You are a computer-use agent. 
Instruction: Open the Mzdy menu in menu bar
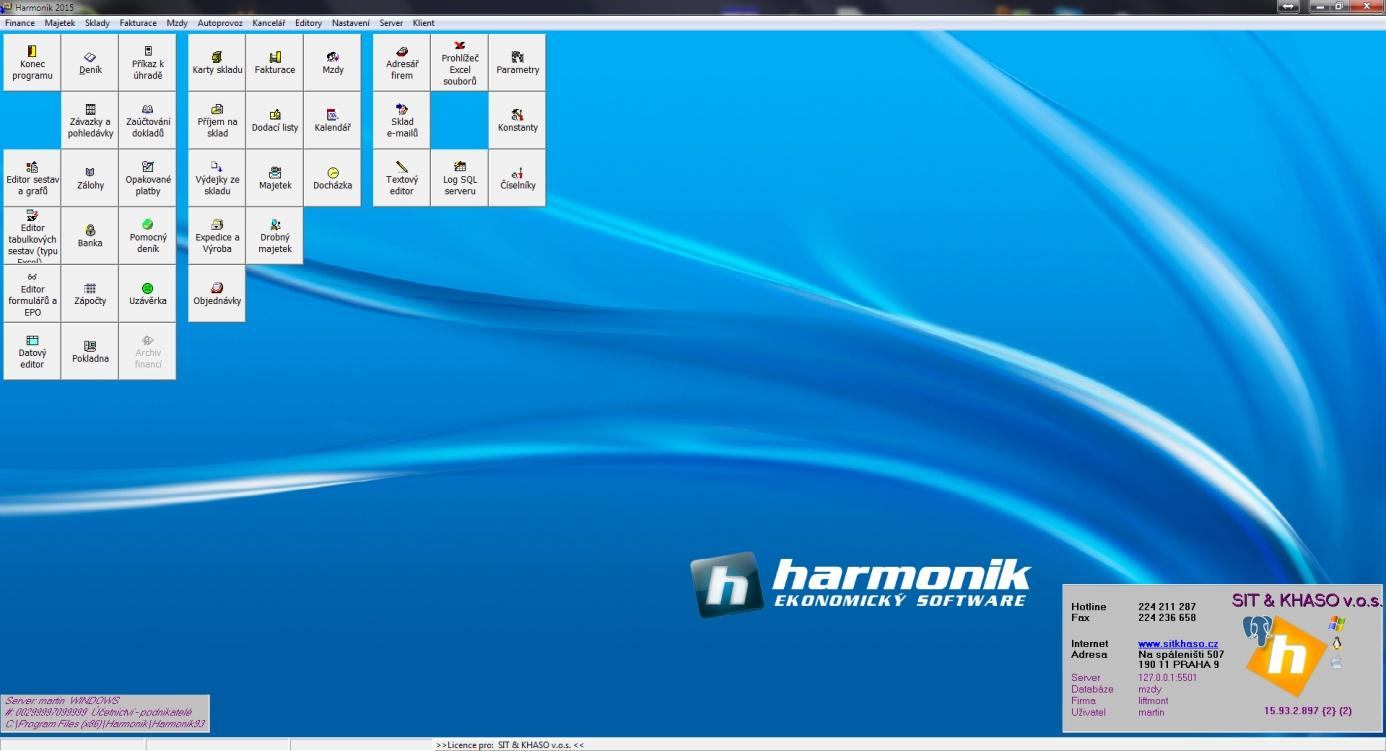tap(177, 22)
